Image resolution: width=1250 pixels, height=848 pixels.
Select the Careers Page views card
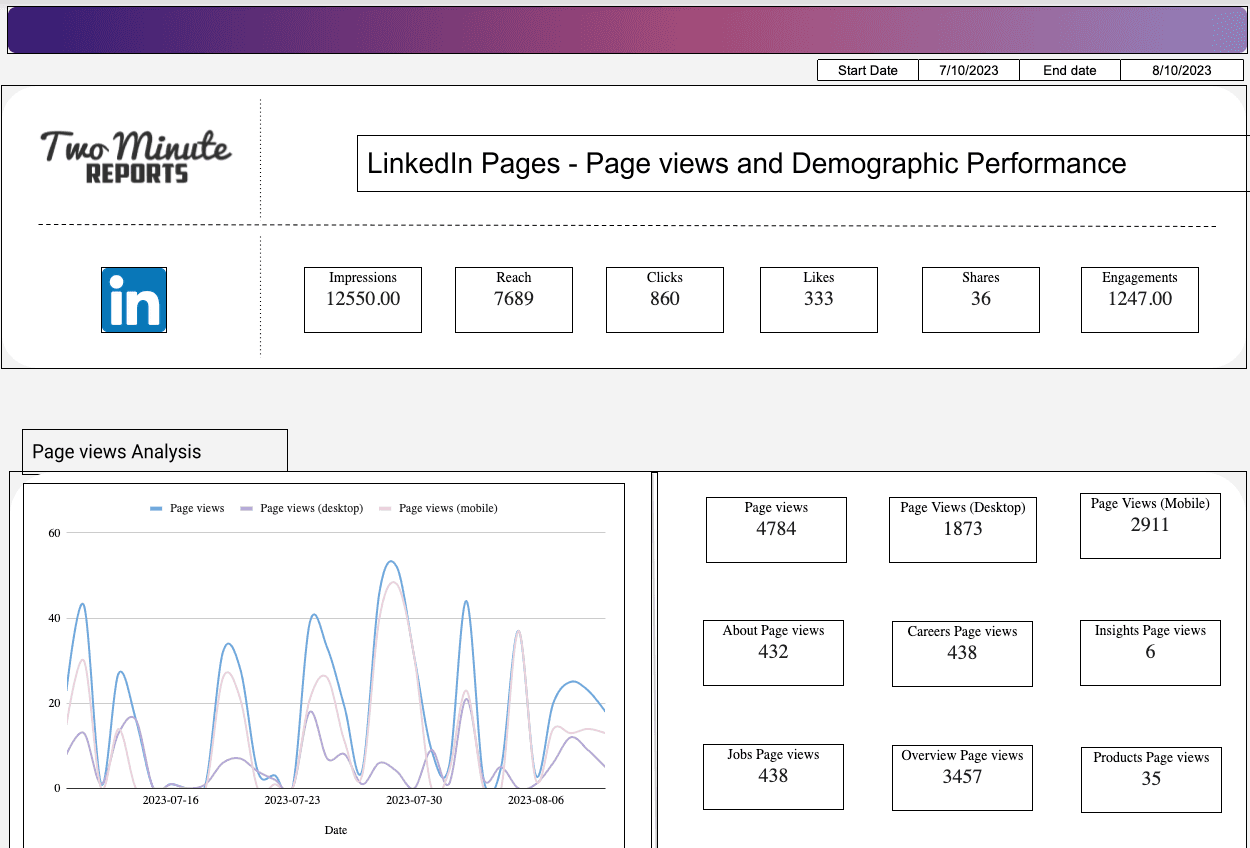point(961,653)
